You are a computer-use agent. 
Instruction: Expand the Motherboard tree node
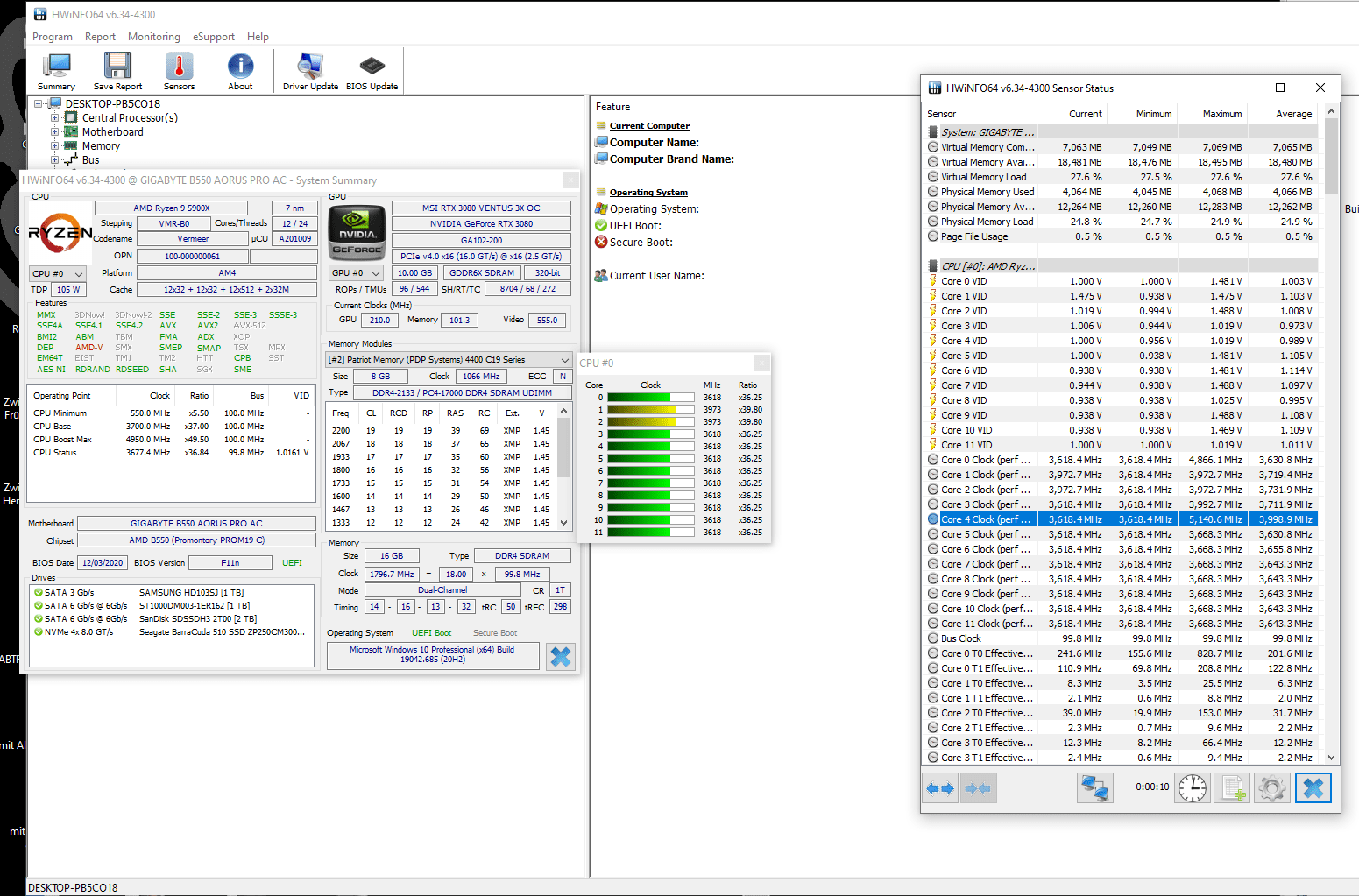54,131
